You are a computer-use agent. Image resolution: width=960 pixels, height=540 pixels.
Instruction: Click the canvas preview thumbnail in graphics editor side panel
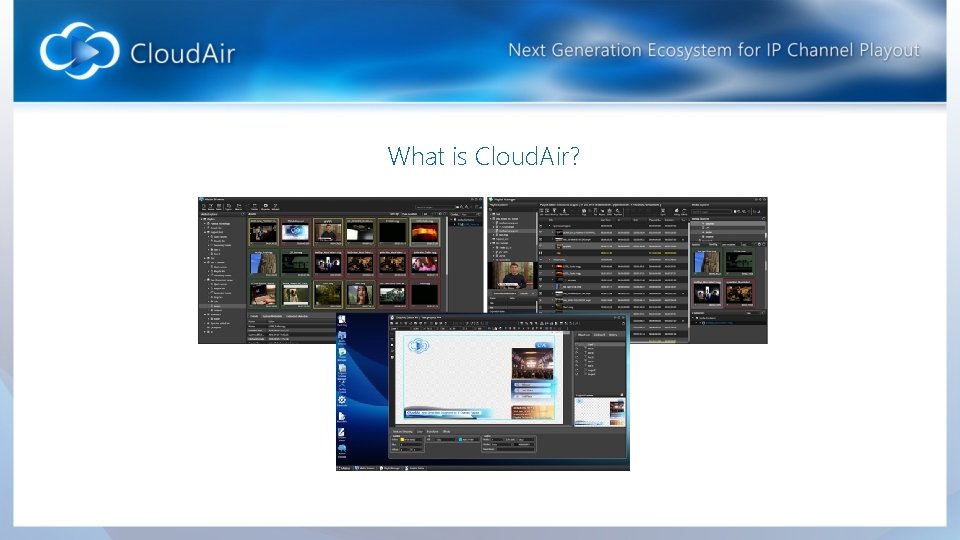click(x=599, y=412)
